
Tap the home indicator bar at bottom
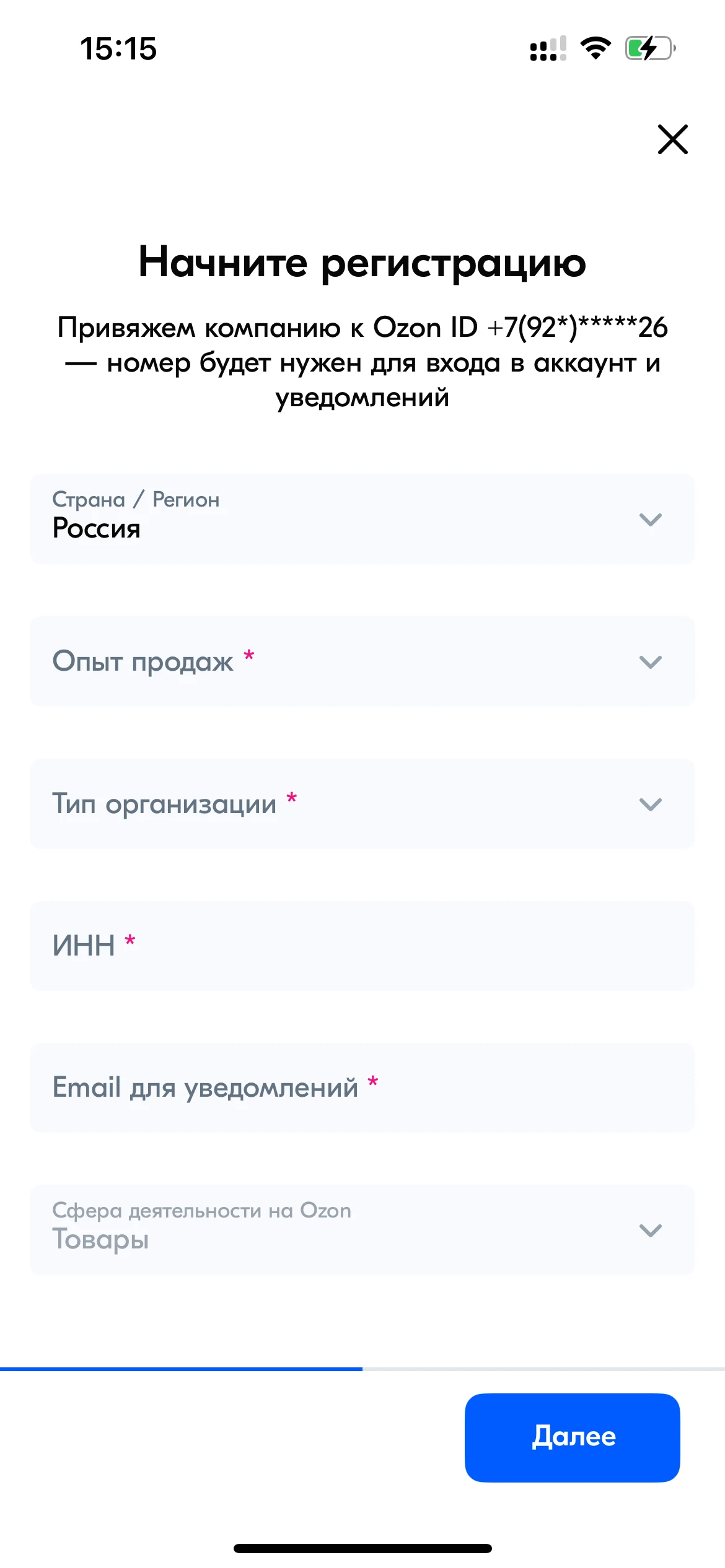coord(362,1549)
